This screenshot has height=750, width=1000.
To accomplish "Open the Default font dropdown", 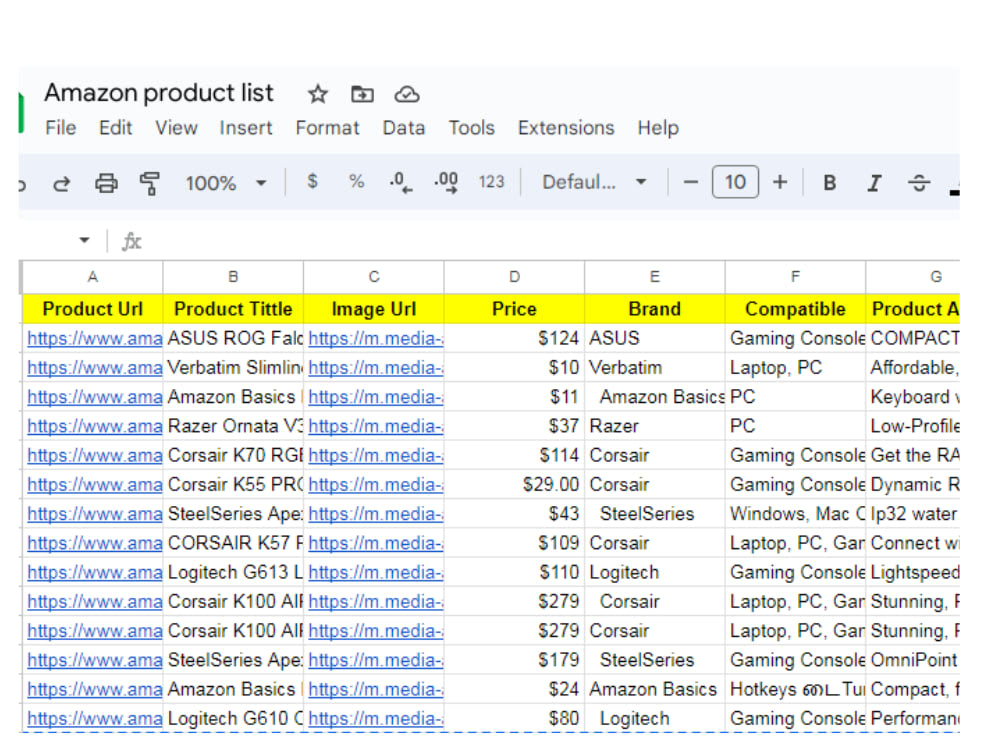I will point(594,182).
